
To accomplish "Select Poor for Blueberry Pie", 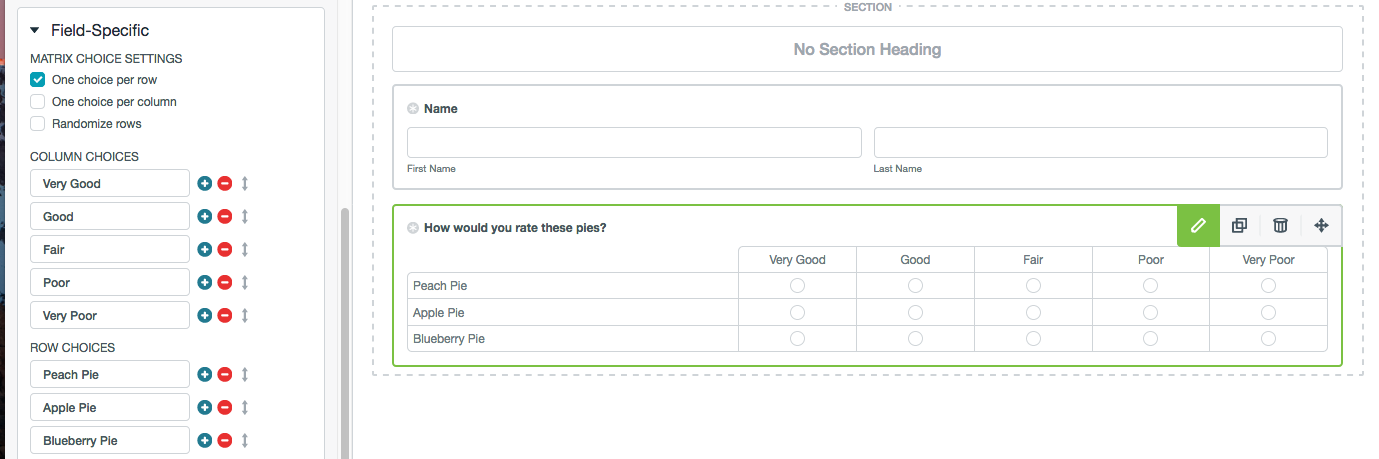I will (1151, 339).
